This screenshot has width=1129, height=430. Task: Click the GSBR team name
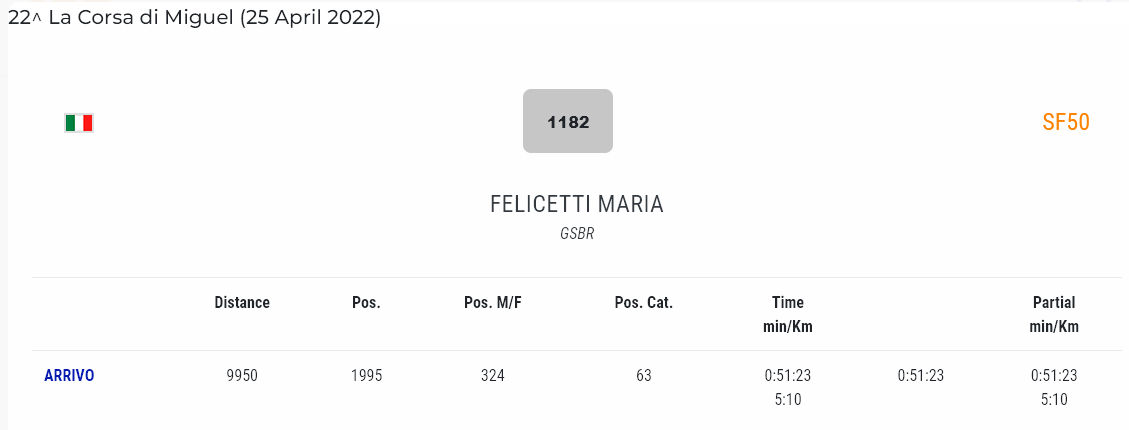(x=577, y=234)
